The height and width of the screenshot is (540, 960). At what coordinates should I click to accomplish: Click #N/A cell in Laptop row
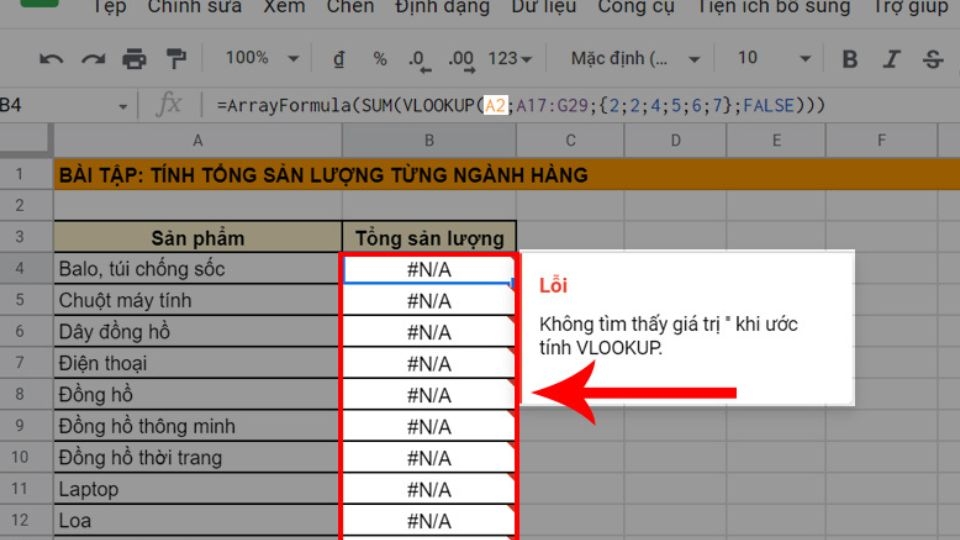(429, 489)
